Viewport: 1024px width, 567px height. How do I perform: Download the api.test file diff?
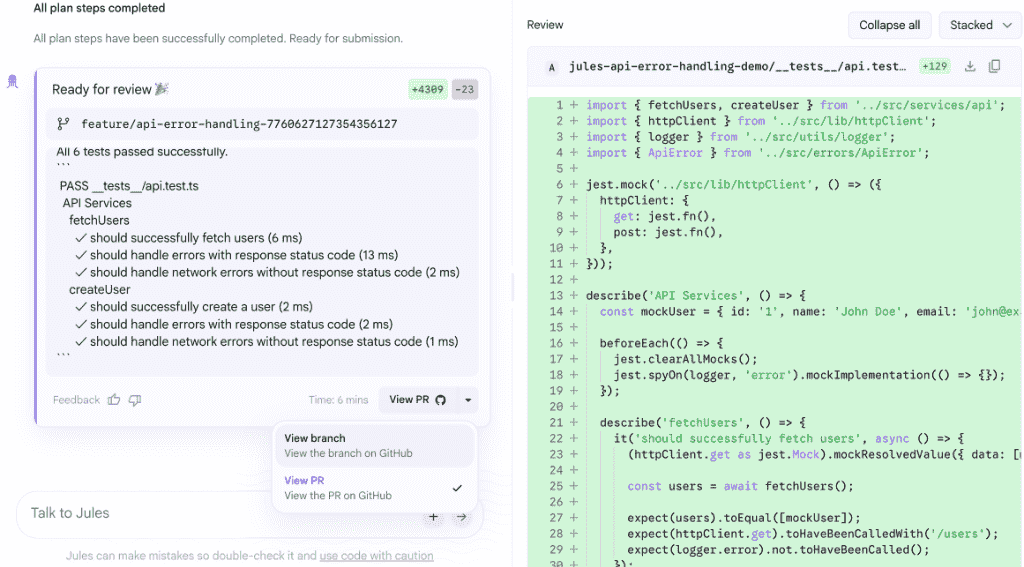pyautogui.click(x=970, y=66)
